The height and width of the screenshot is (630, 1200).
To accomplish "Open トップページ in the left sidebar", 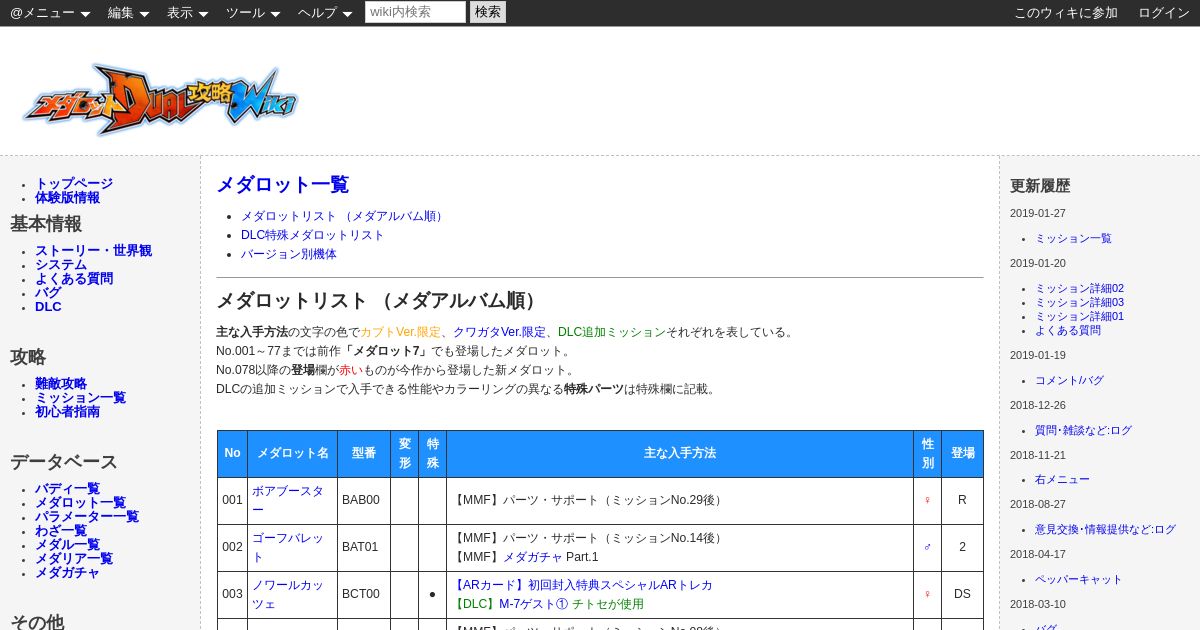I will 74,184.
